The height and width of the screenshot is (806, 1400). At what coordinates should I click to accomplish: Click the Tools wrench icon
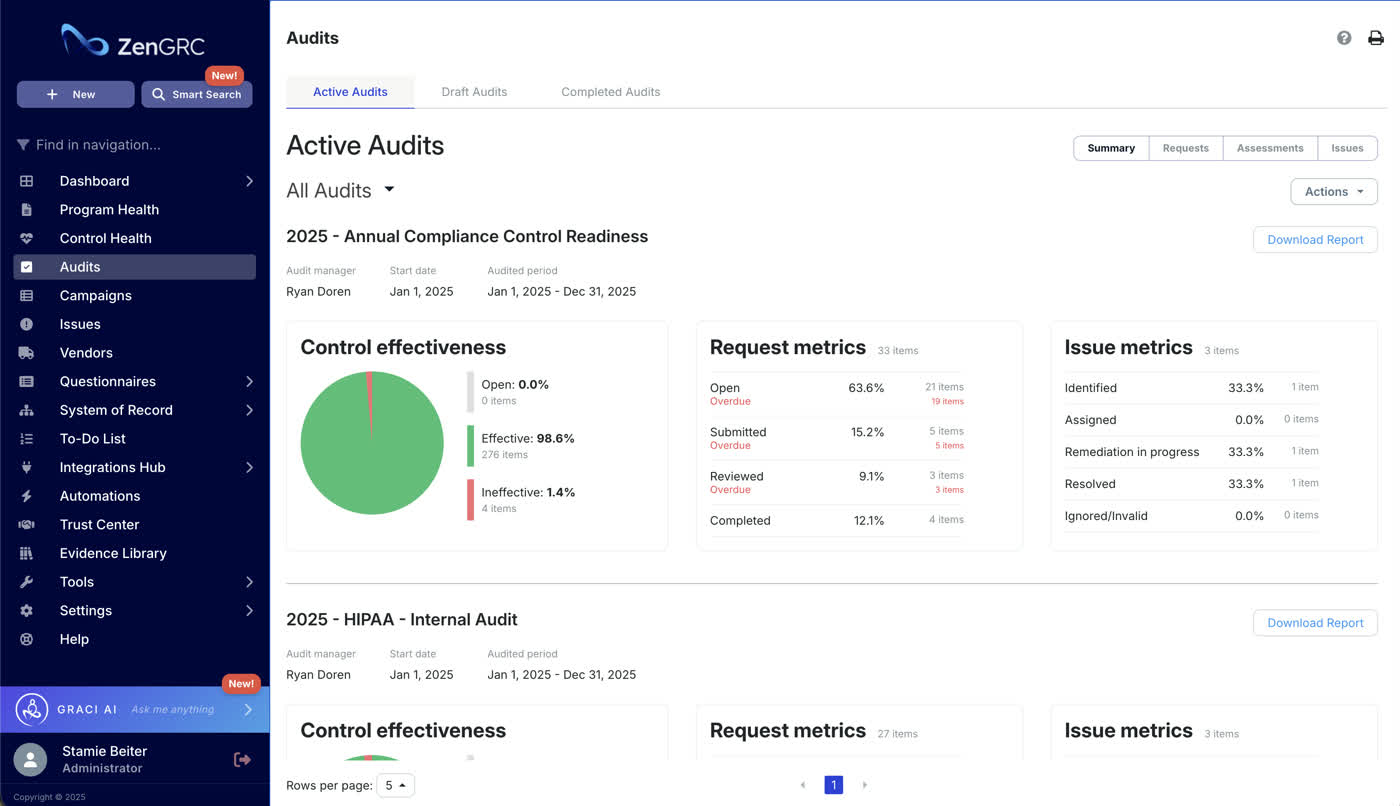click(x=27, y=582)
